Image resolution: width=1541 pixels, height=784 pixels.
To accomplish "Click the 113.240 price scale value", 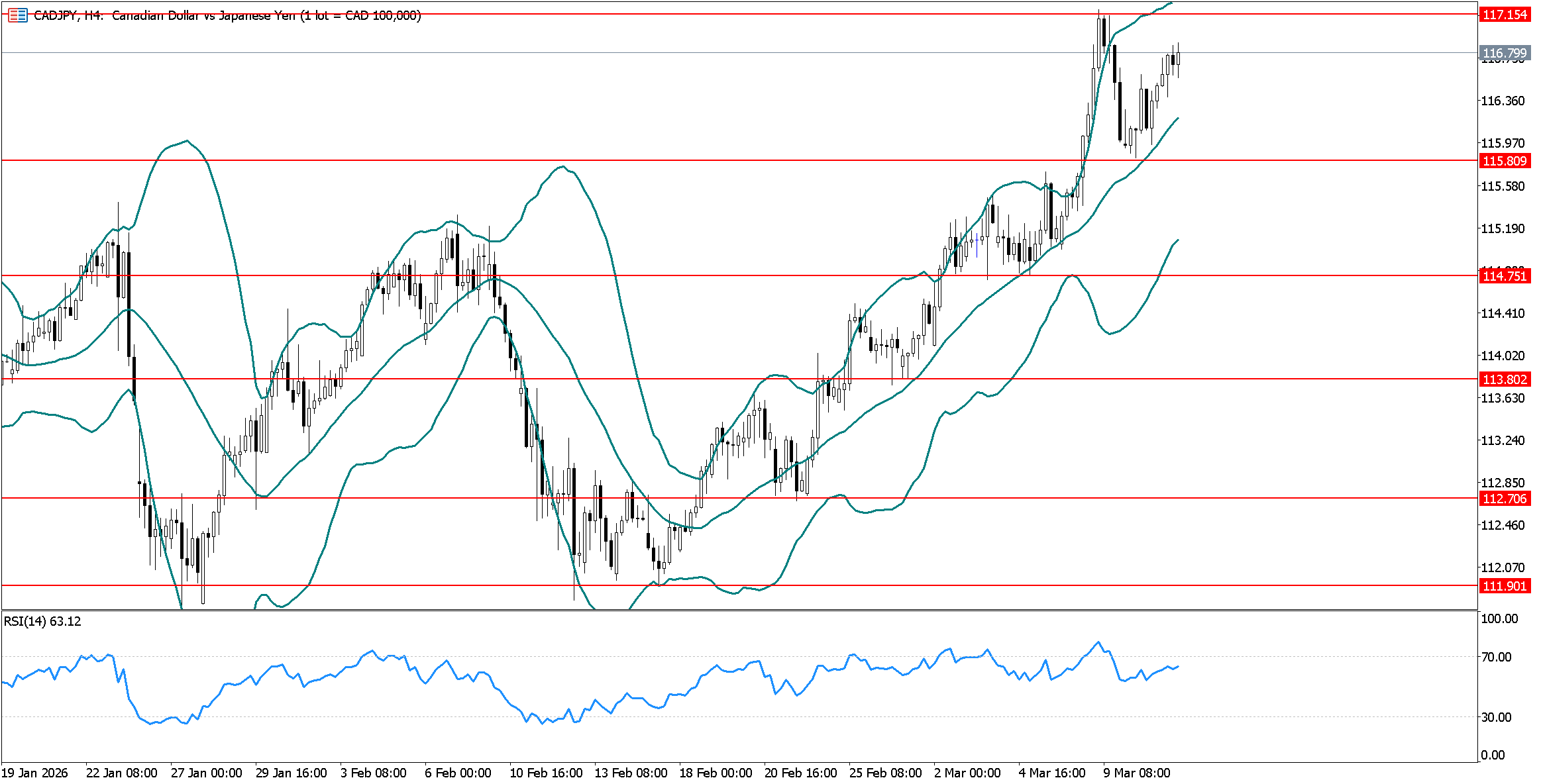I will 1502,440.
